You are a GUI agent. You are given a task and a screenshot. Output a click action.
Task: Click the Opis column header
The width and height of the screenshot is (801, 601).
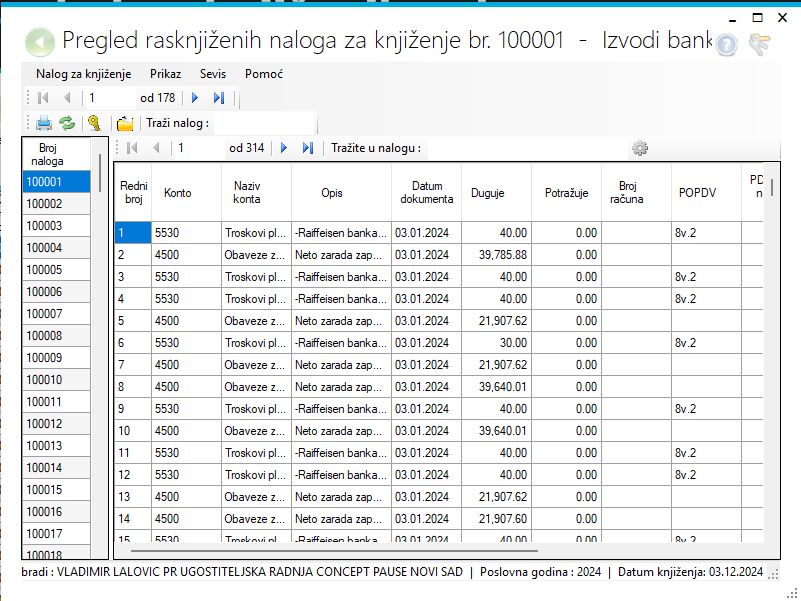click(341, 193)
